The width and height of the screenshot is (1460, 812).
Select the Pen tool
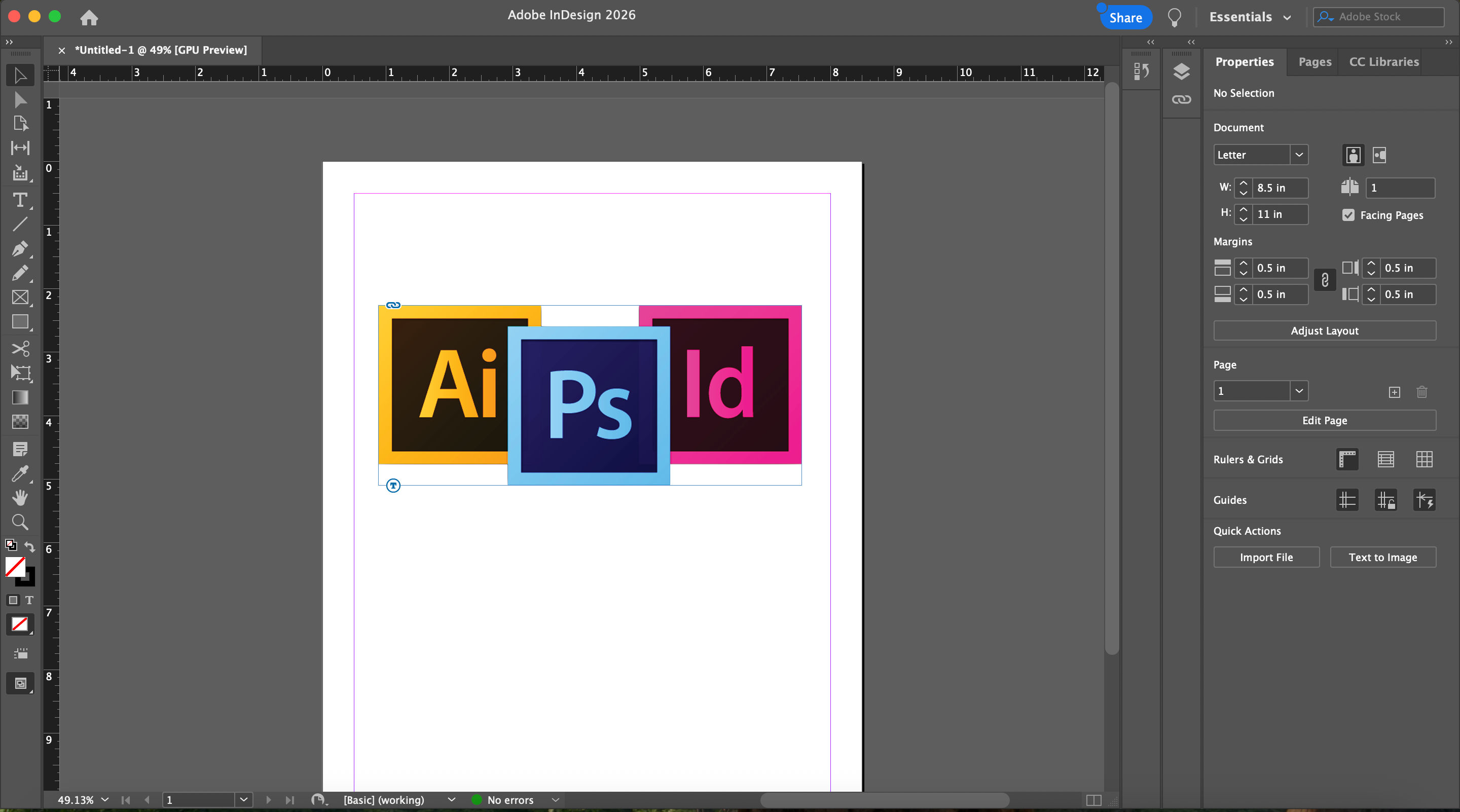pyautogui.click(x=20, y=248)
